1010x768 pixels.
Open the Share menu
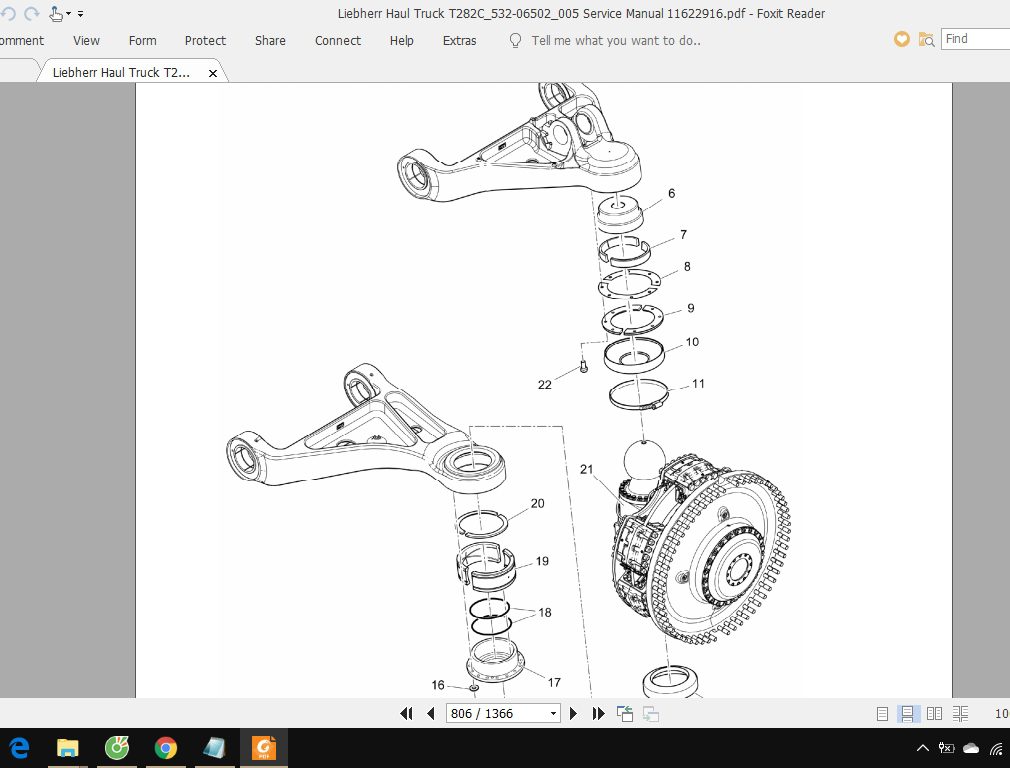(x=270, y=41)
